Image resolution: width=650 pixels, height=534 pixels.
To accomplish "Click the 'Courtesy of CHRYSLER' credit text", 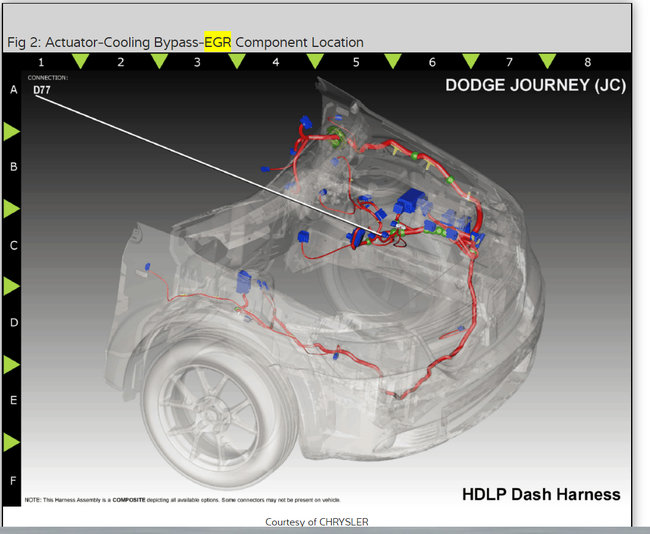I will click(x=317, y=522).
